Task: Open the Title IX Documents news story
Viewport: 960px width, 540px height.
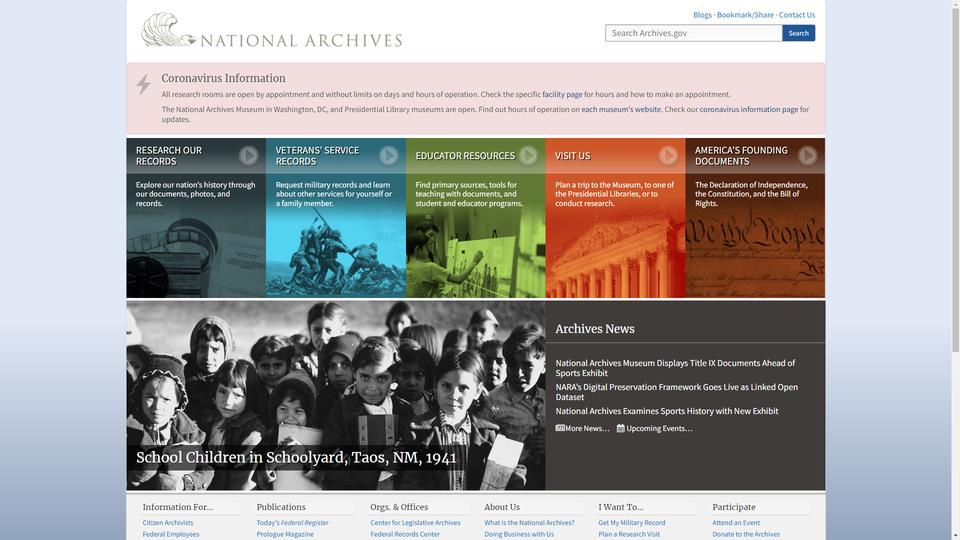Action: (675, 367)
